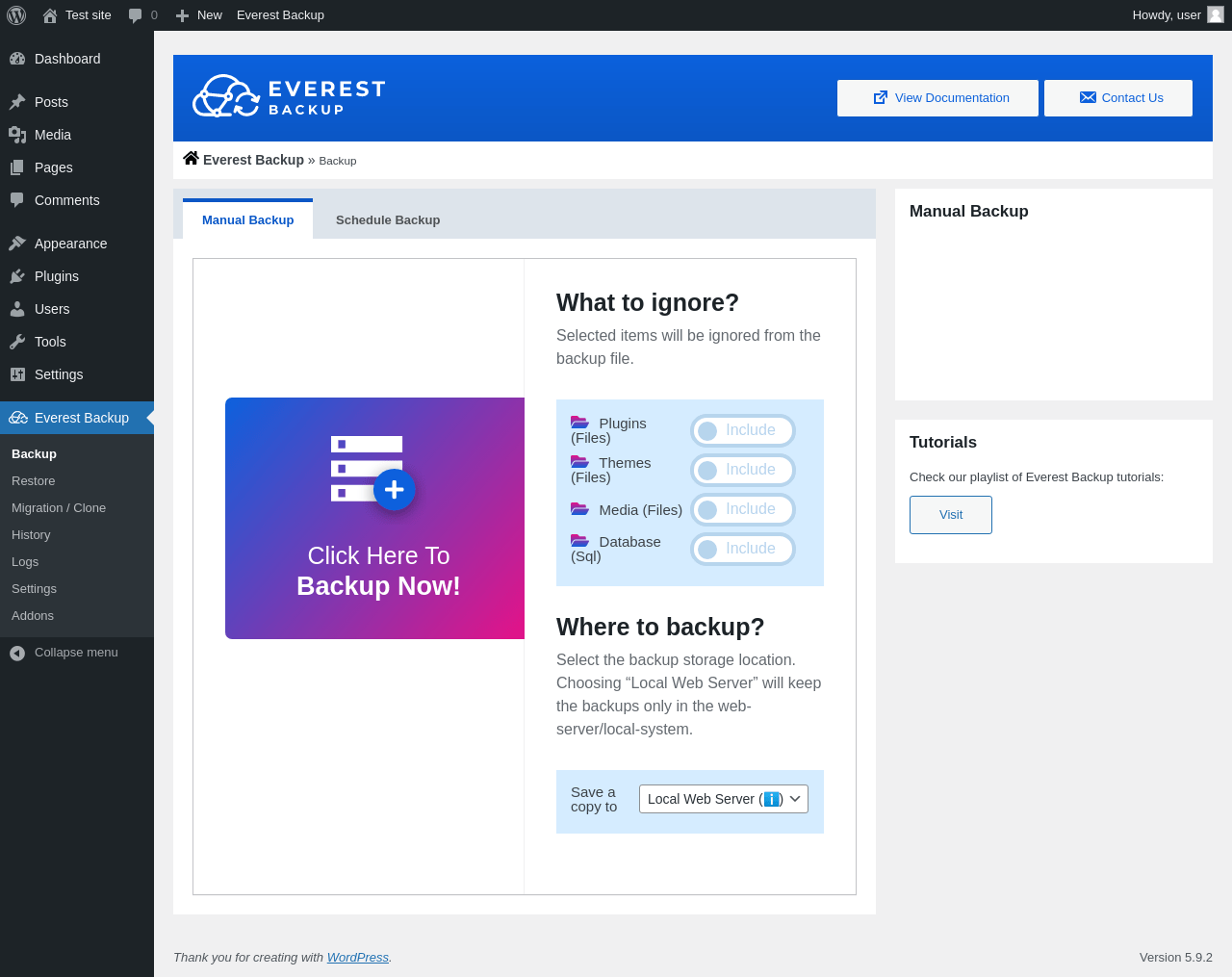Click the Test site text link
The width and height of the screenshot is (1232, 977).
click(x=89, y=15)
